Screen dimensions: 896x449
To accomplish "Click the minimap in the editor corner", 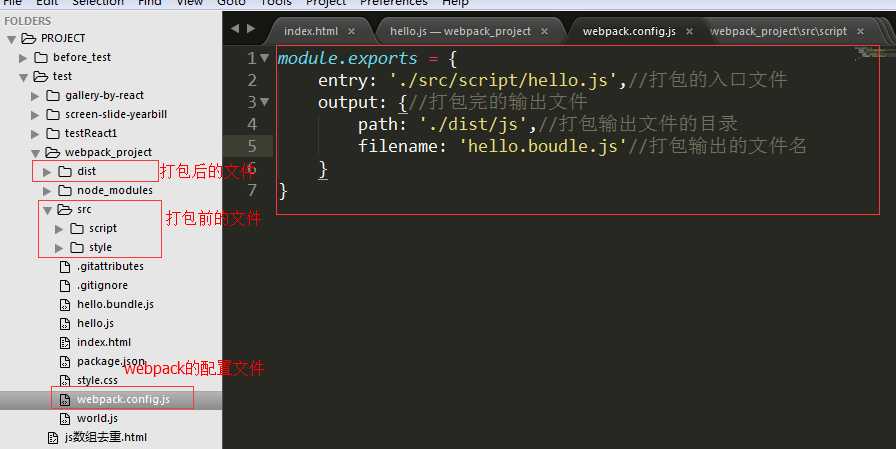I will pos(874,53).
